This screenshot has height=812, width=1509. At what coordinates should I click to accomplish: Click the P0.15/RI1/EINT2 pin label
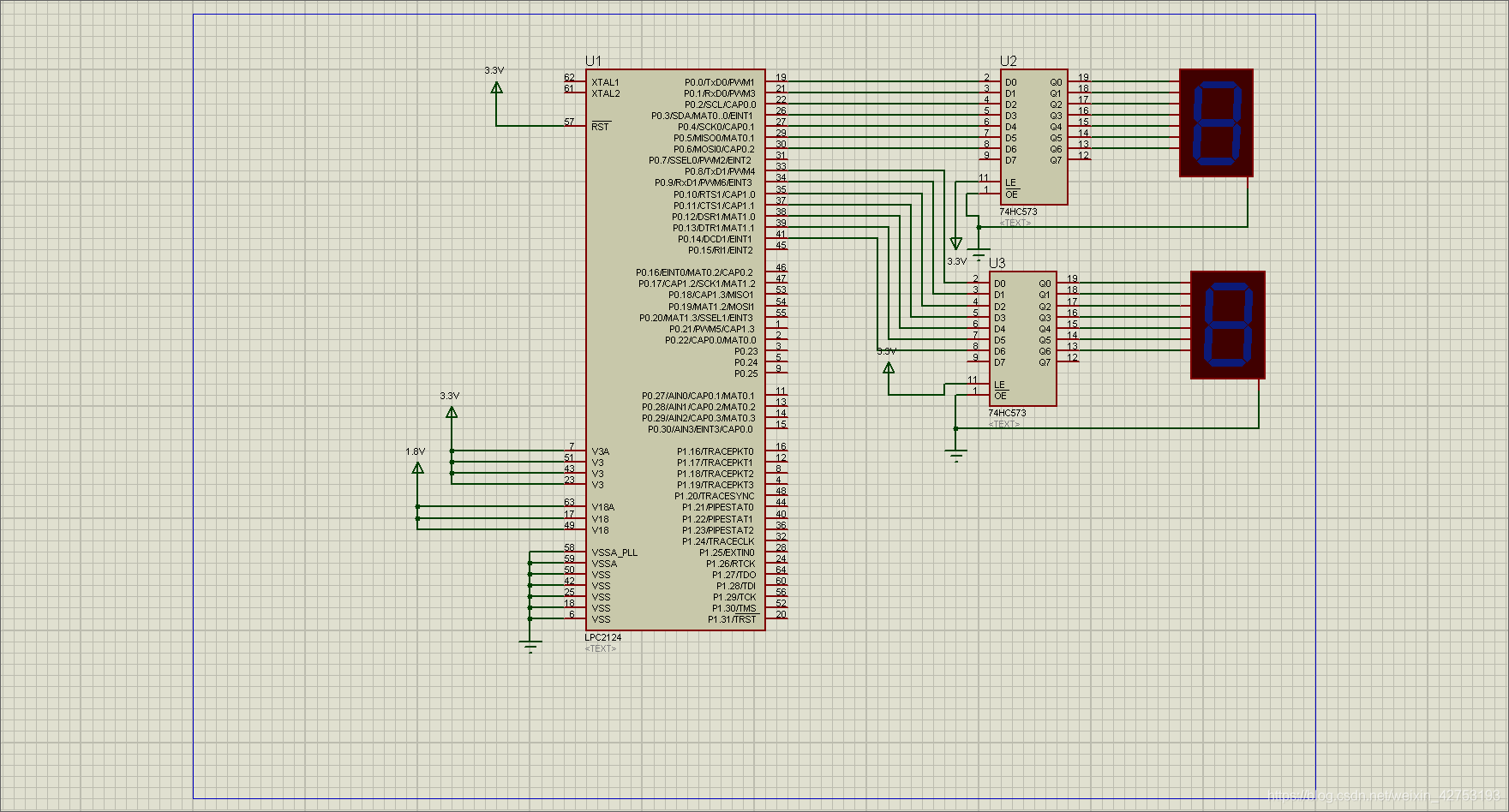pos(721,250)
